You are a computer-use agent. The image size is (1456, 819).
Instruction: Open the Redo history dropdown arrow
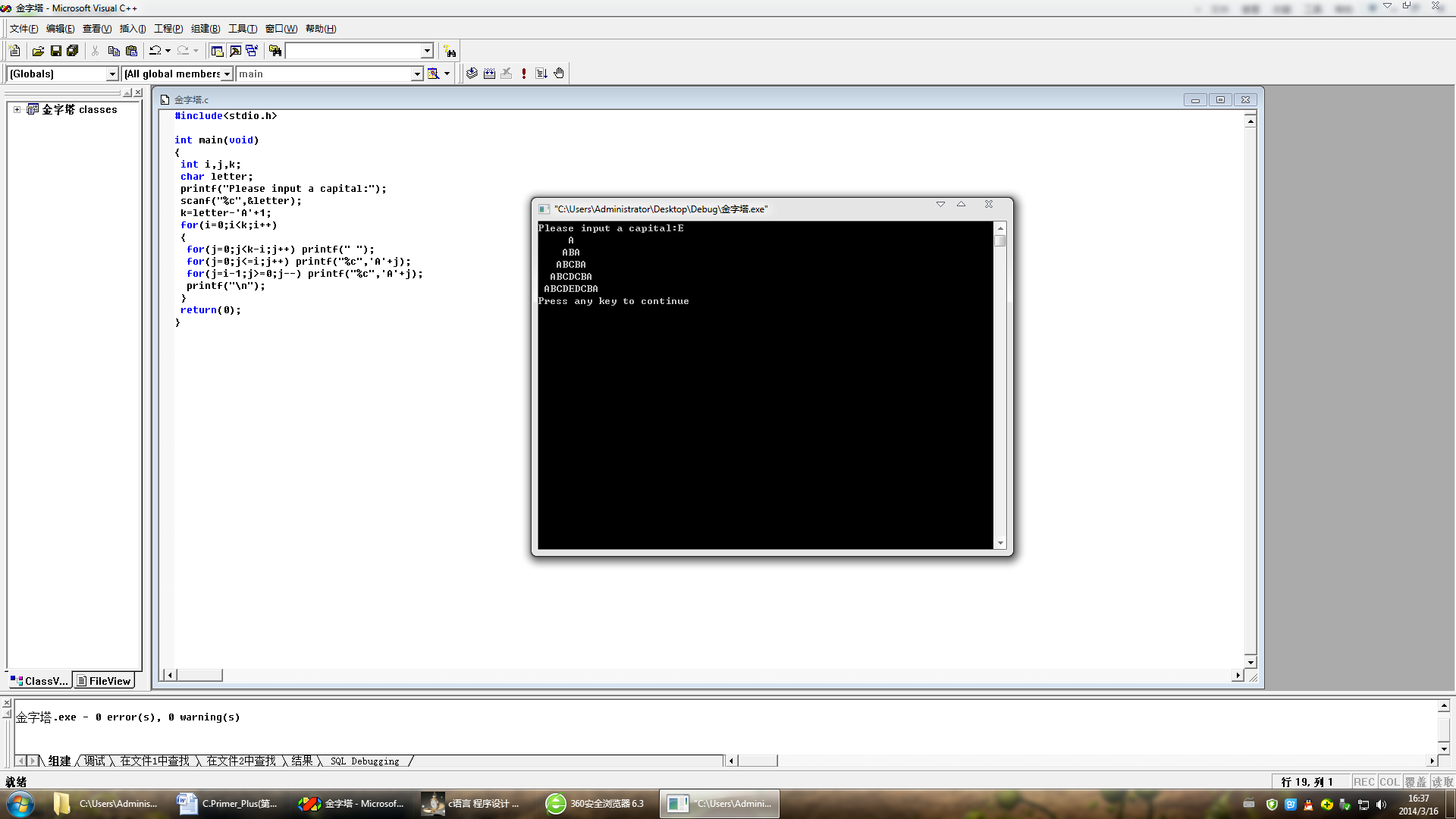click(x=196, y=51)
